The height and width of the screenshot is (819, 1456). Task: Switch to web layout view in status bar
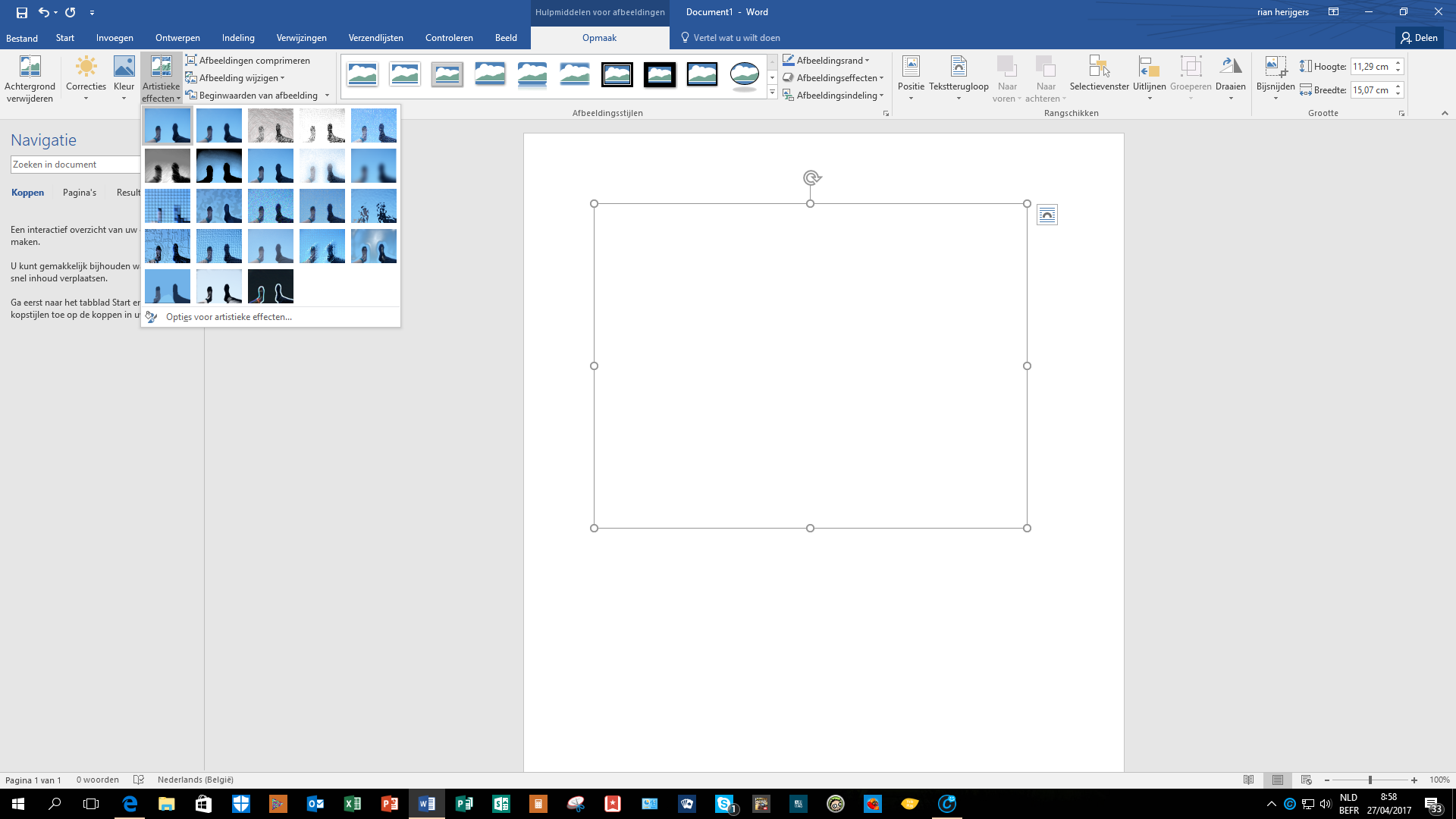click(x=1306, y=780)
